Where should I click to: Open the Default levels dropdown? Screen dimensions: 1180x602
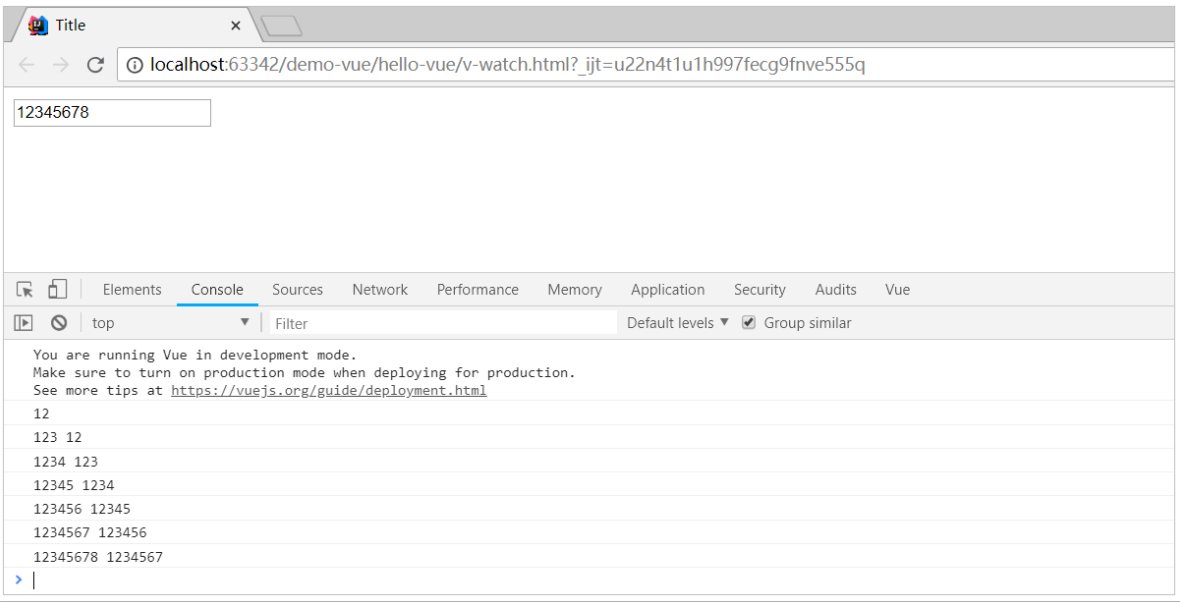tap(678, 323)
